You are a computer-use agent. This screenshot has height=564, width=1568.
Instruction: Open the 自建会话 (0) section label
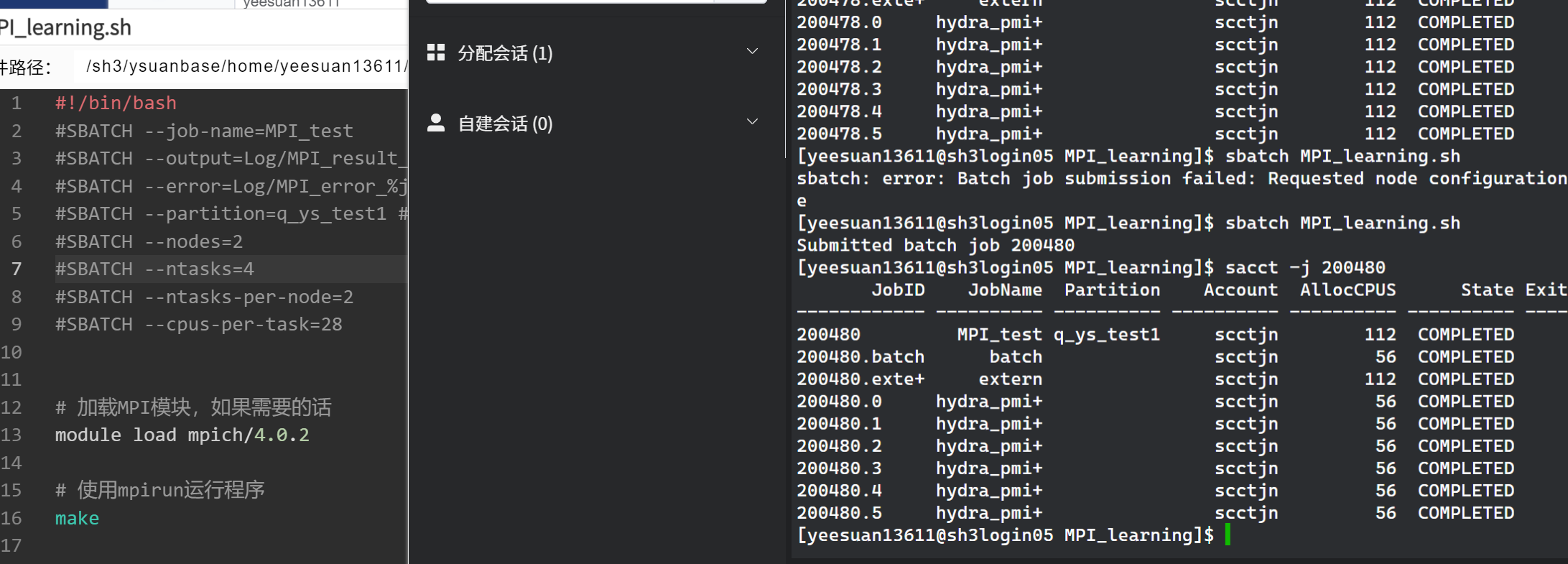pyautogui.click(x=505, y=124)
